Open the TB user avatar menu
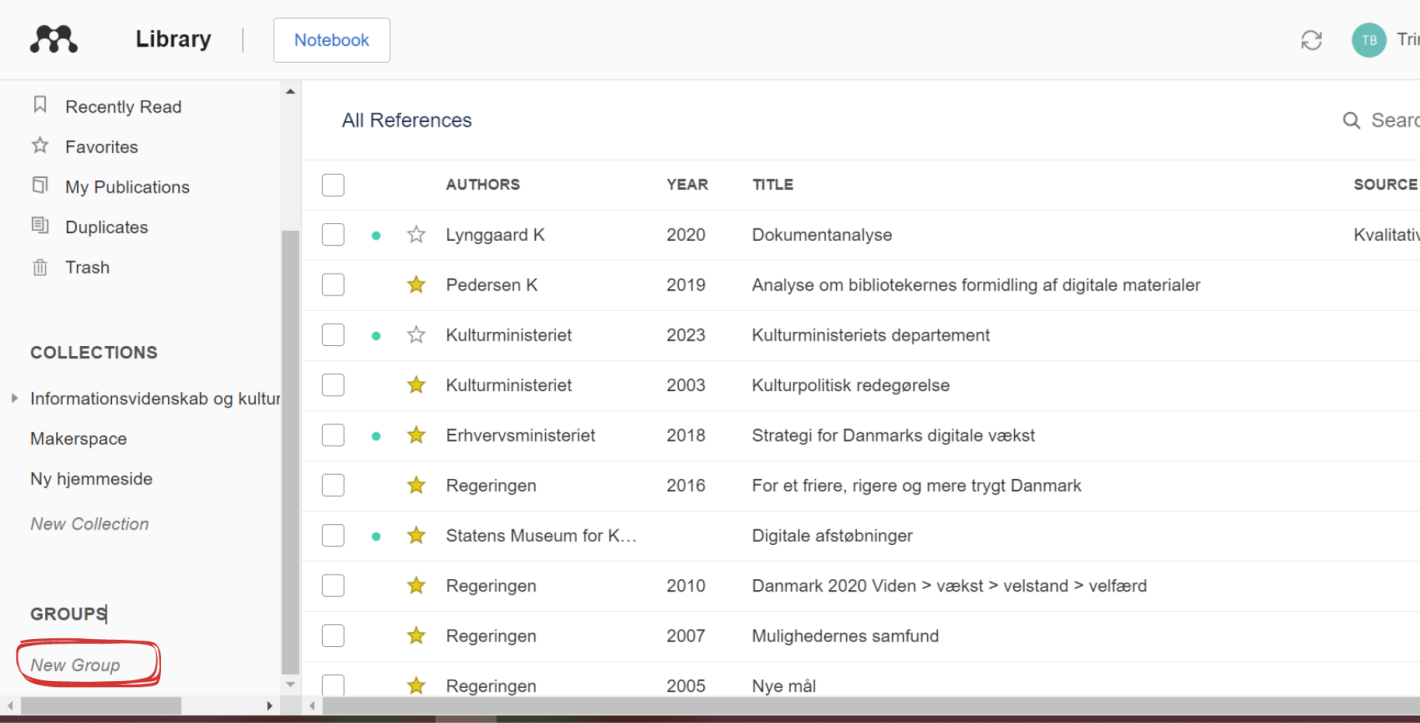This screenshot has width=1420, height=723. (x=1369, y=40)
